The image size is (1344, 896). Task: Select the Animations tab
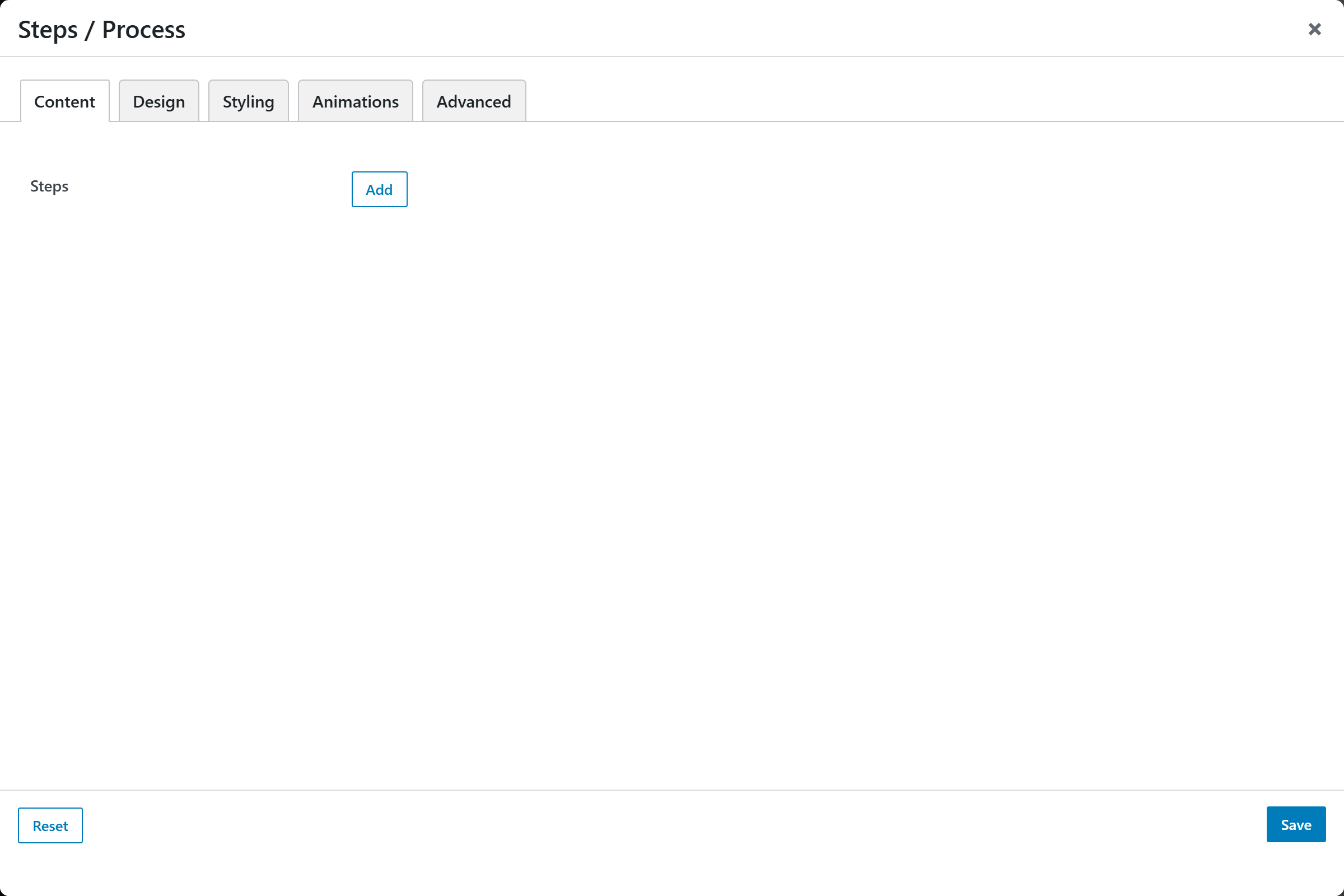pyautogui.click(x=356, y=101)
